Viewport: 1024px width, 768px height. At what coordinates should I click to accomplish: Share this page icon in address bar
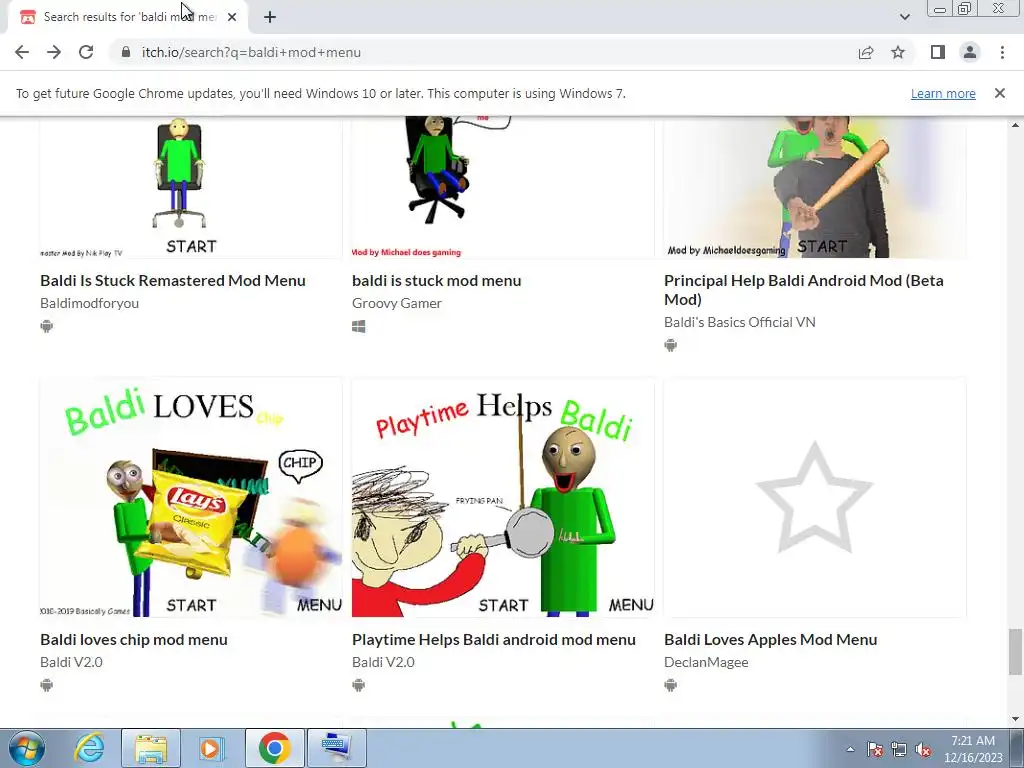coord(866,52)
